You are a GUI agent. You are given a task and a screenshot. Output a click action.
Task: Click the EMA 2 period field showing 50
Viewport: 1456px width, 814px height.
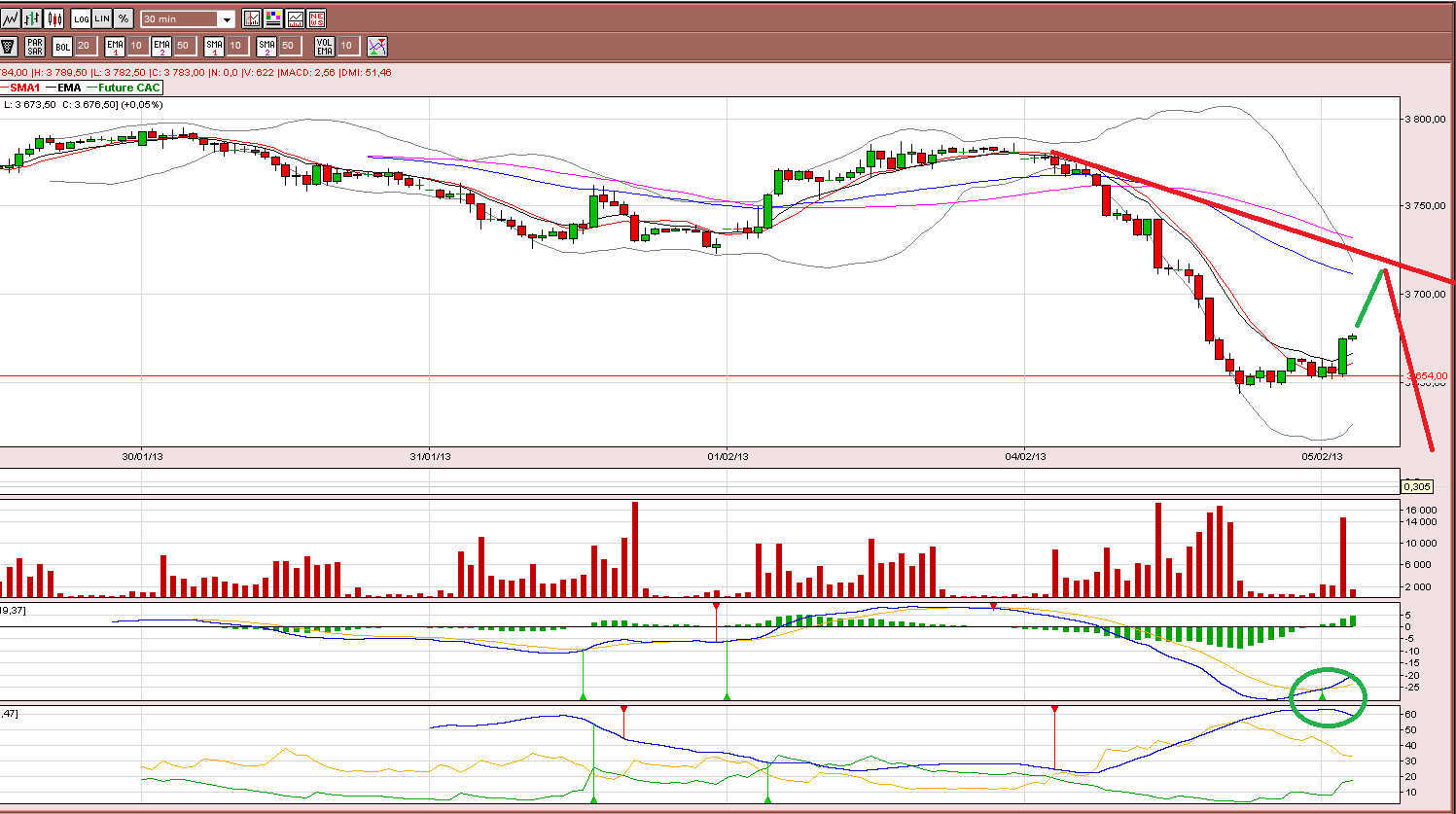pyautogui.click(x=184, y=46)
